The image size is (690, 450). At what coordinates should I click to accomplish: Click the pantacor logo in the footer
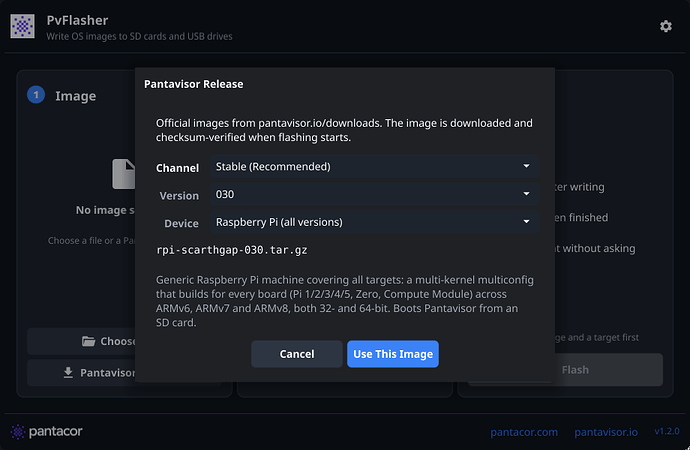[47, 432]
